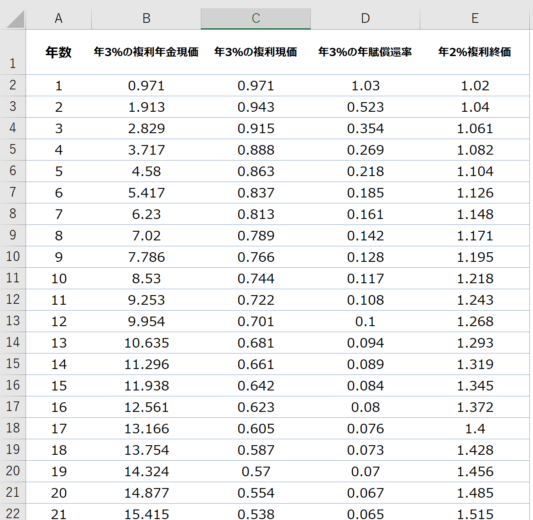
Task: Select the highlighted column C header
Action: pyautogui.click(x=256, y=18)
